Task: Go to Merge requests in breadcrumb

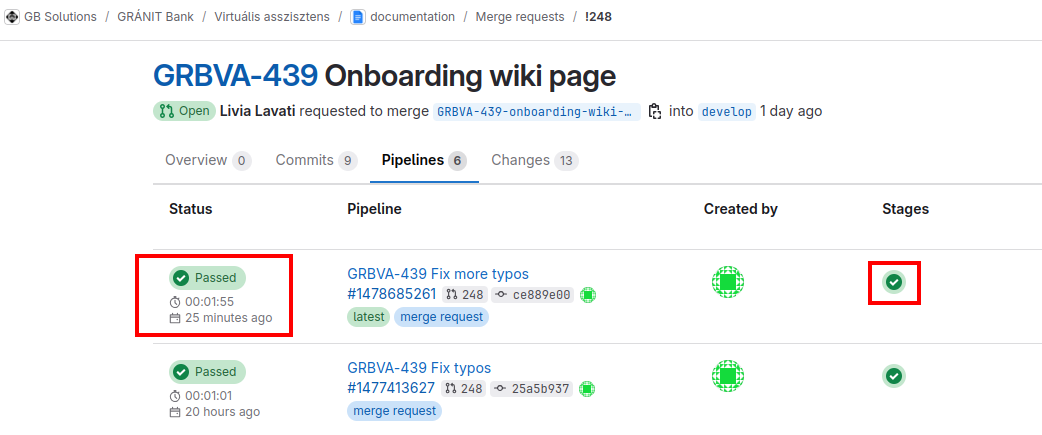Action: pos(519,17)
